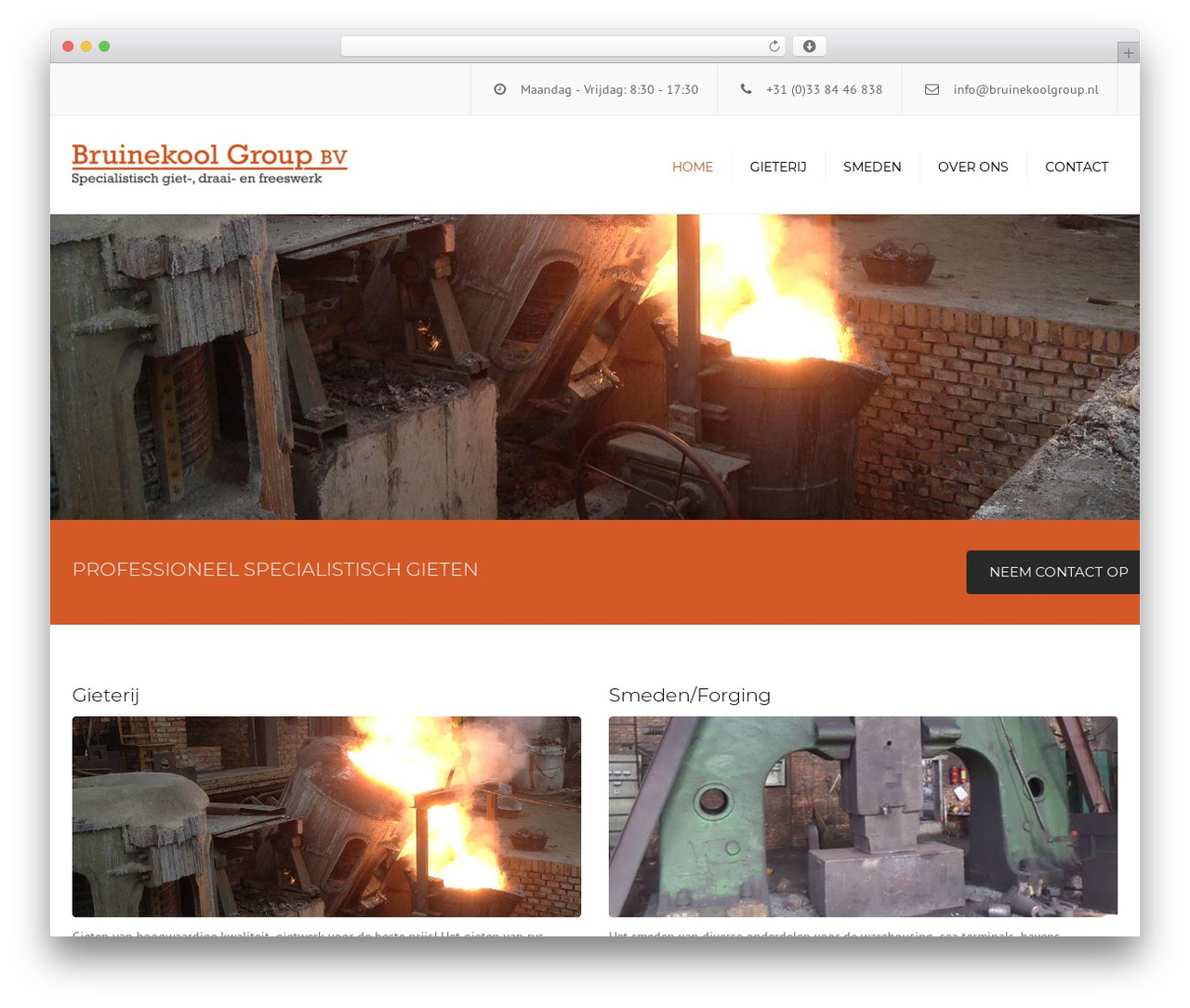The height and width of the screenshot is (1008, 1190).
Task: Click the envelope icon beside email address
Action: coord(932,89)
